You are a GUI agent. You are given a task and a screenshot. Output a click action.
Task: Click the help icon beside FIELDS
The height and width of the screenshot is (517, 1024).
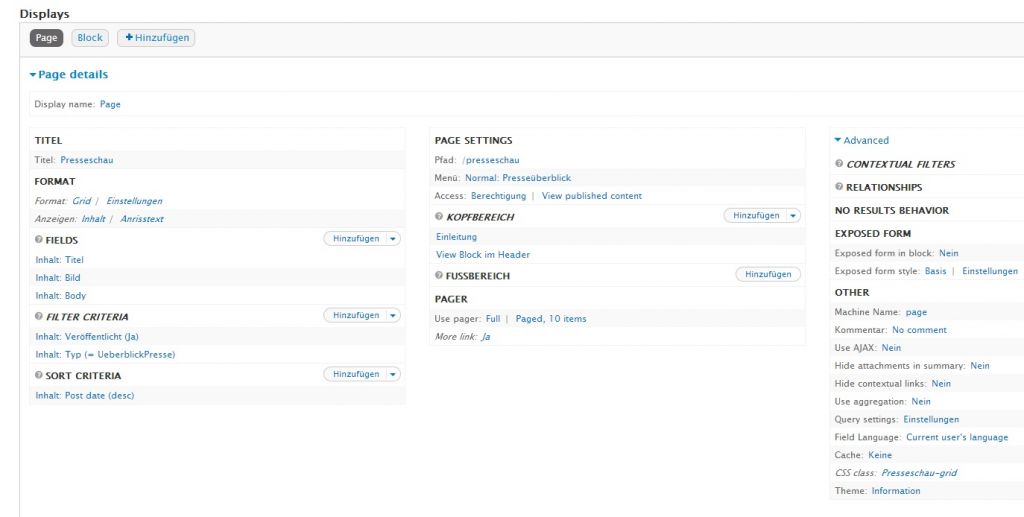pos(39,240)
